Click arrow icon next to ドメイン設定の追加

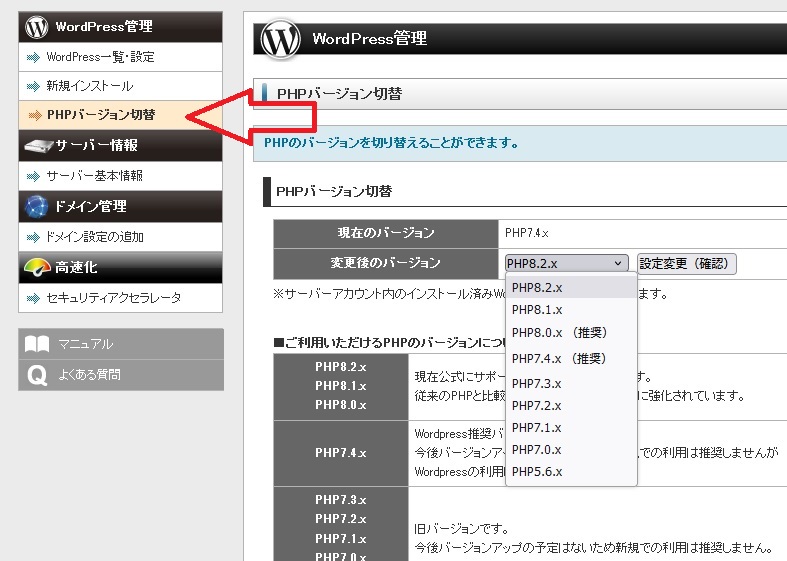[33, 237]
